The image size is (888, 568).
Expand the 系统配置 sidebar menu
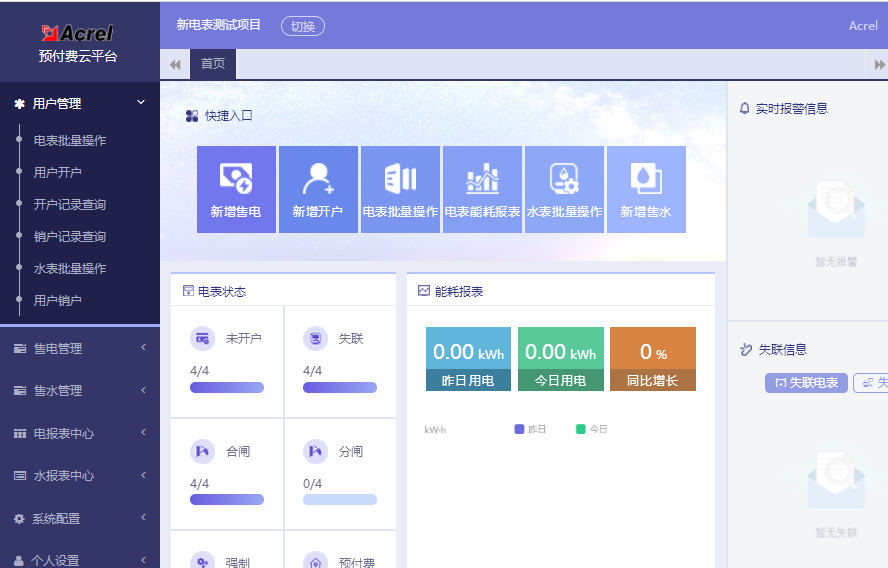tap(80, 519)
